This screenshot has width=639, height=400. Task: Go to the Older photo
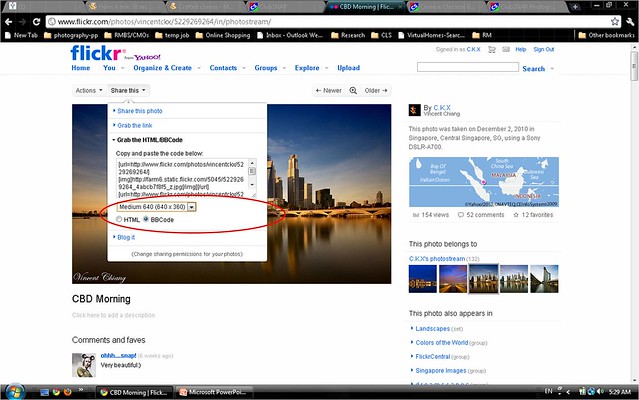pyautogui.click(x=376, y=90)
